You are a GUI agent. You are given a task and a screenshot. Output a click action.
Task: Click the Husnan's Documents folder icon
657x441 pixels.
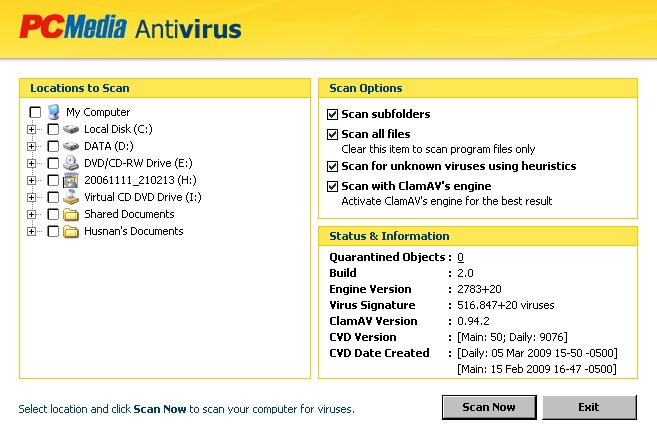click(x=71, y=231)
